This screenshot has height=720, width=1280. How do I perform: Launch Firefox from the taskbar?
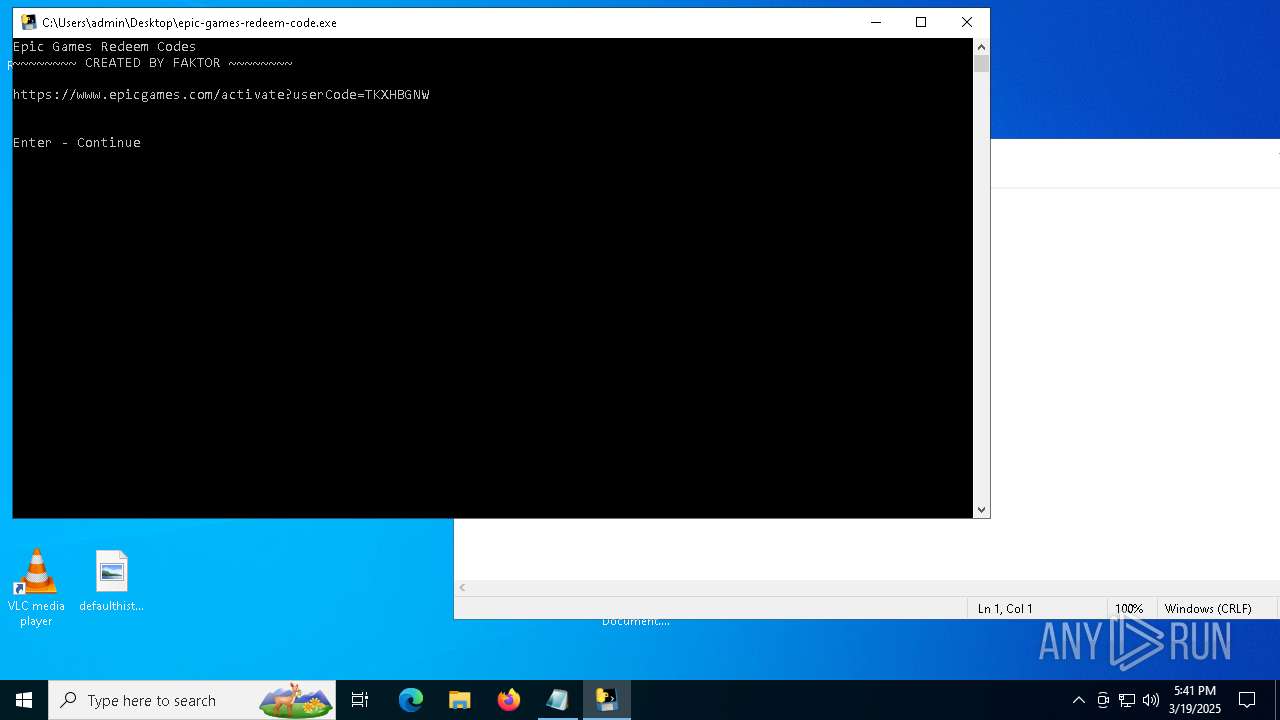click(x=509, y=700)
